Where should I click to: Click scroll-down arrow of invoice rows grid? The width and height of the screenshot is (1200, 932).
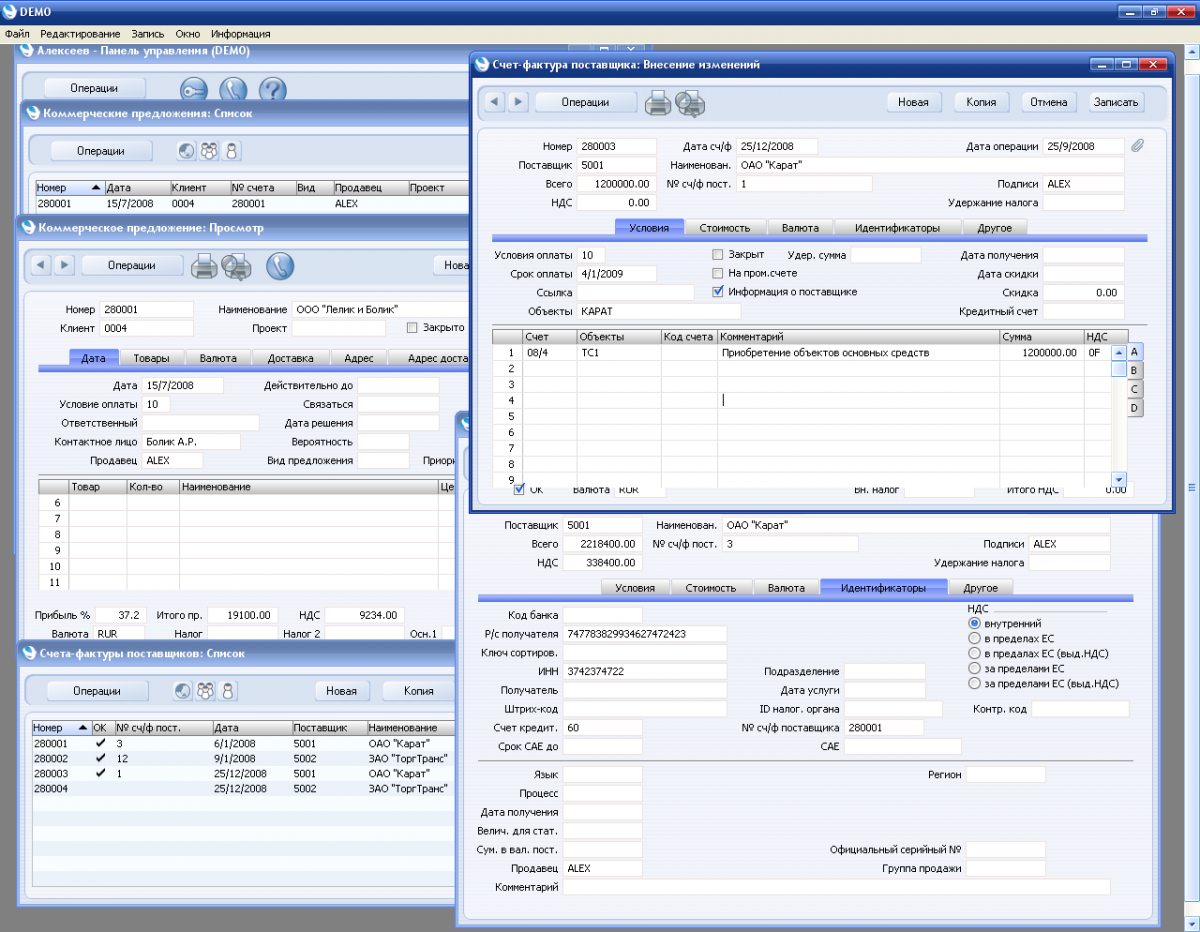tap(1119, 479)
